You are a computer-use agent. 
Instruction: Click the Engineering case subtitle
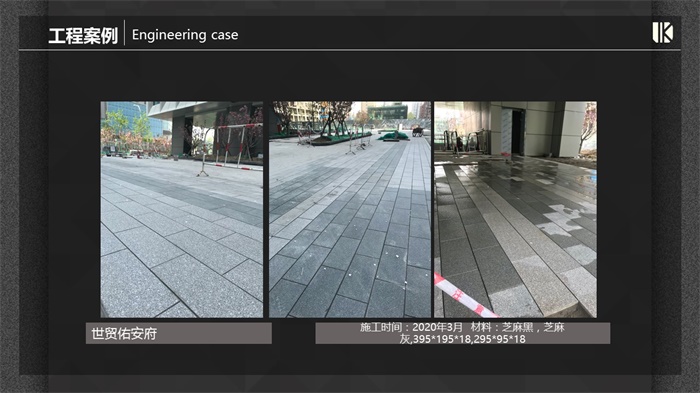(185, 35)
